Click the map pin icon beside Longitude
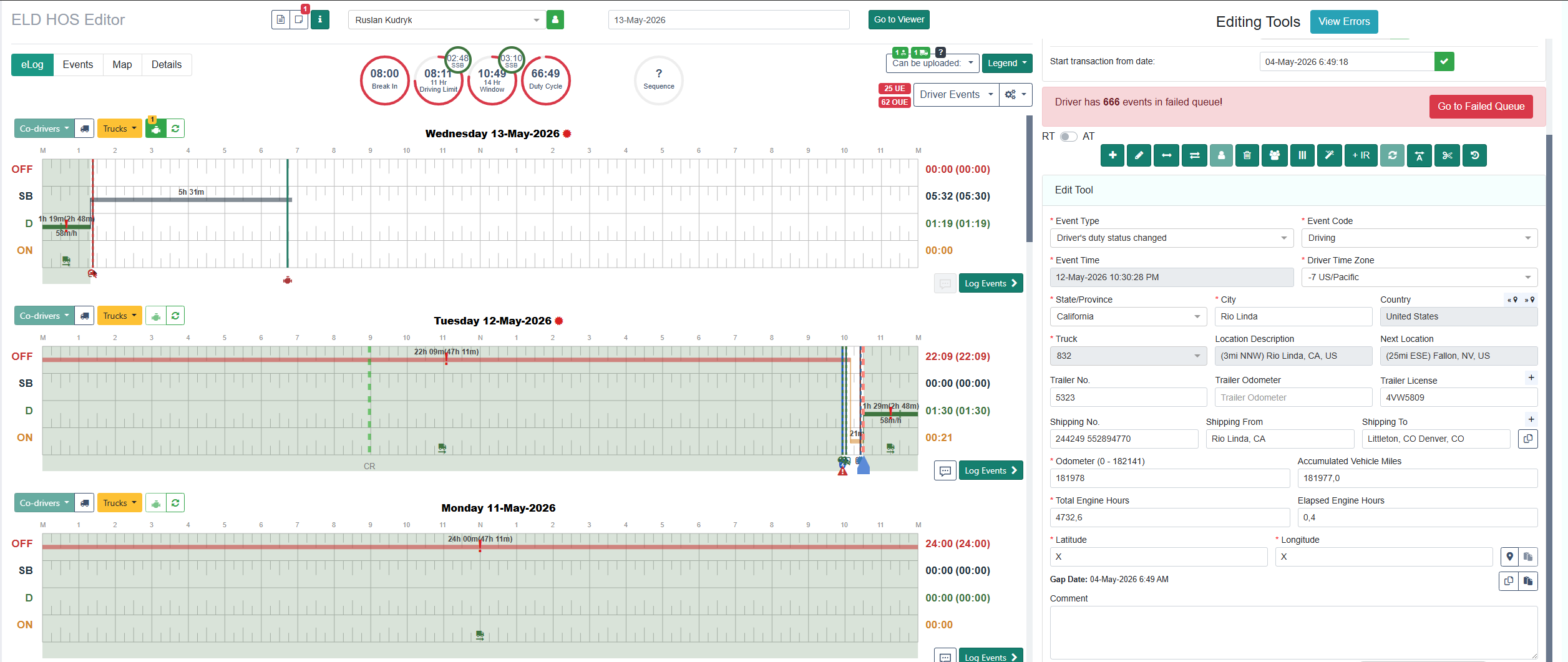This screenshot has width=1568, height=662. point(1509,557)
